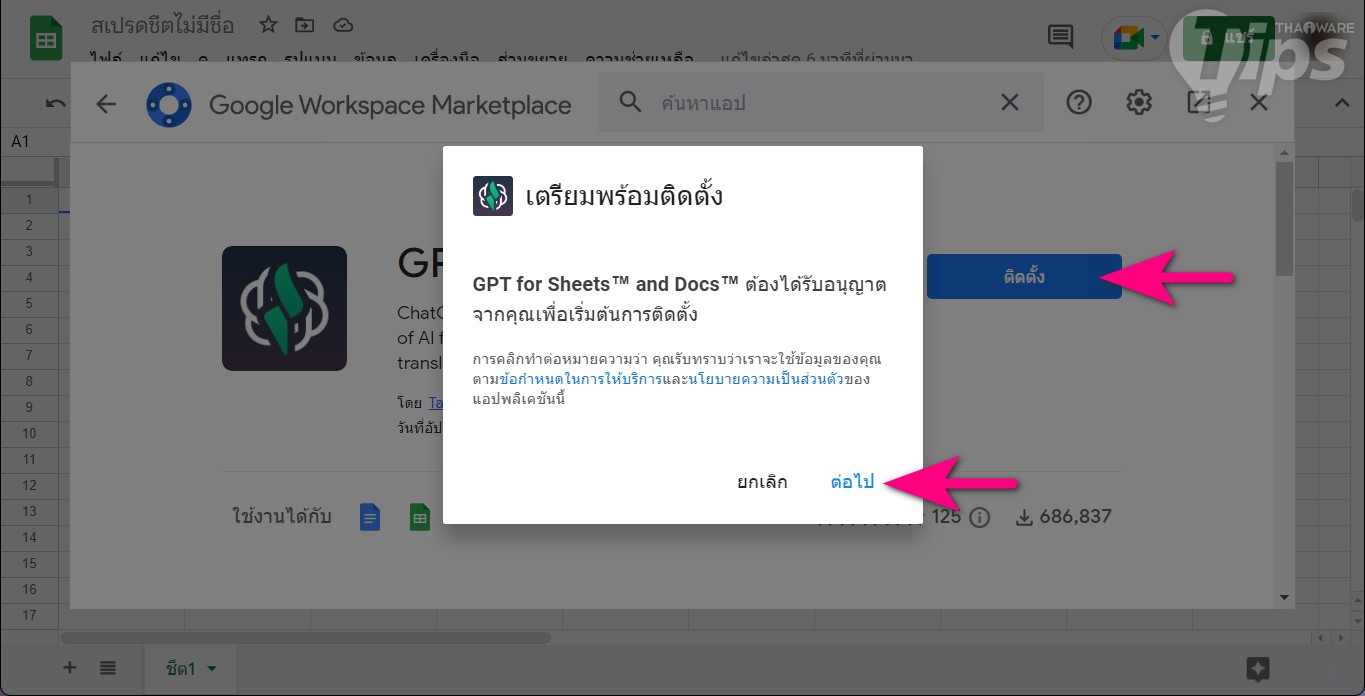Click the Undo arrow in Sheets toolbar
This screenshot has height=696, width=1365.
point(56,103)
